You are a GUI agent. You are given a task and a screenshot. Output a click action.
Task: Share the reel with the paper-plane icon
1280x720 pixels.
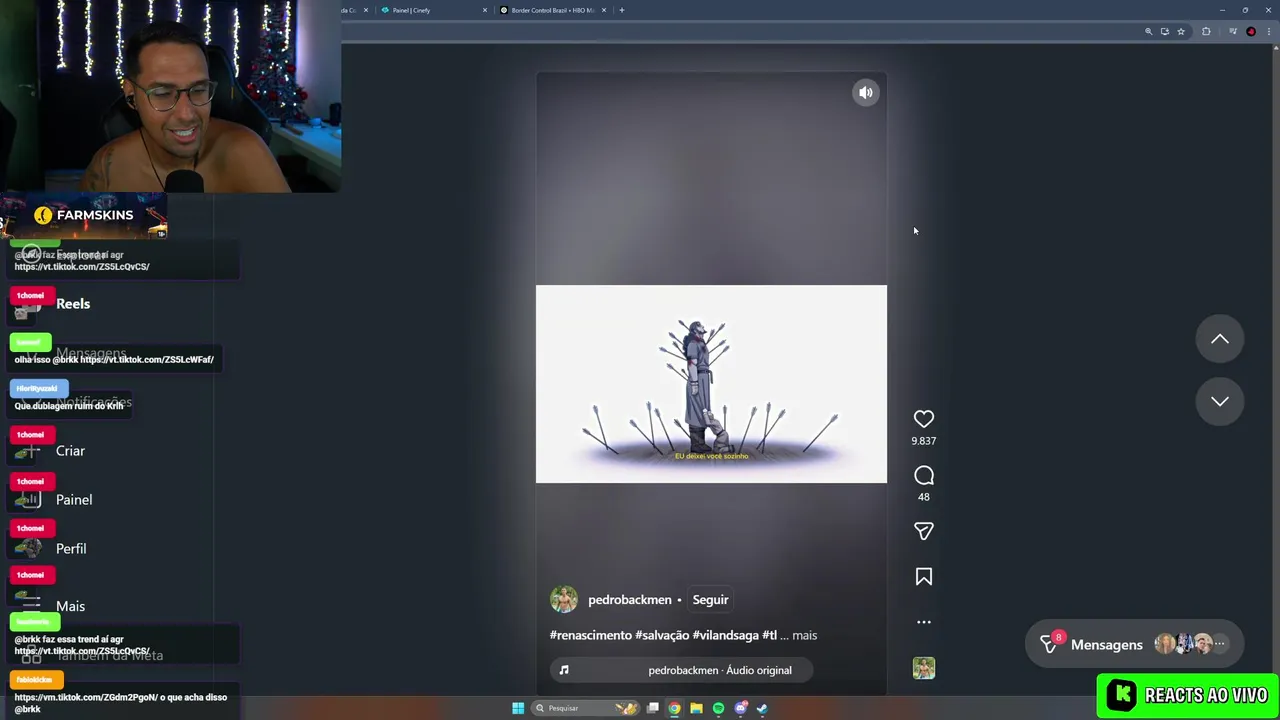point(924,531)
